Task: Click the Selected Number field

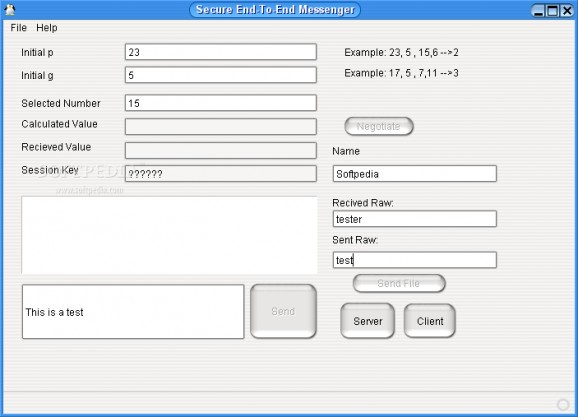Action: click(220, 103)
